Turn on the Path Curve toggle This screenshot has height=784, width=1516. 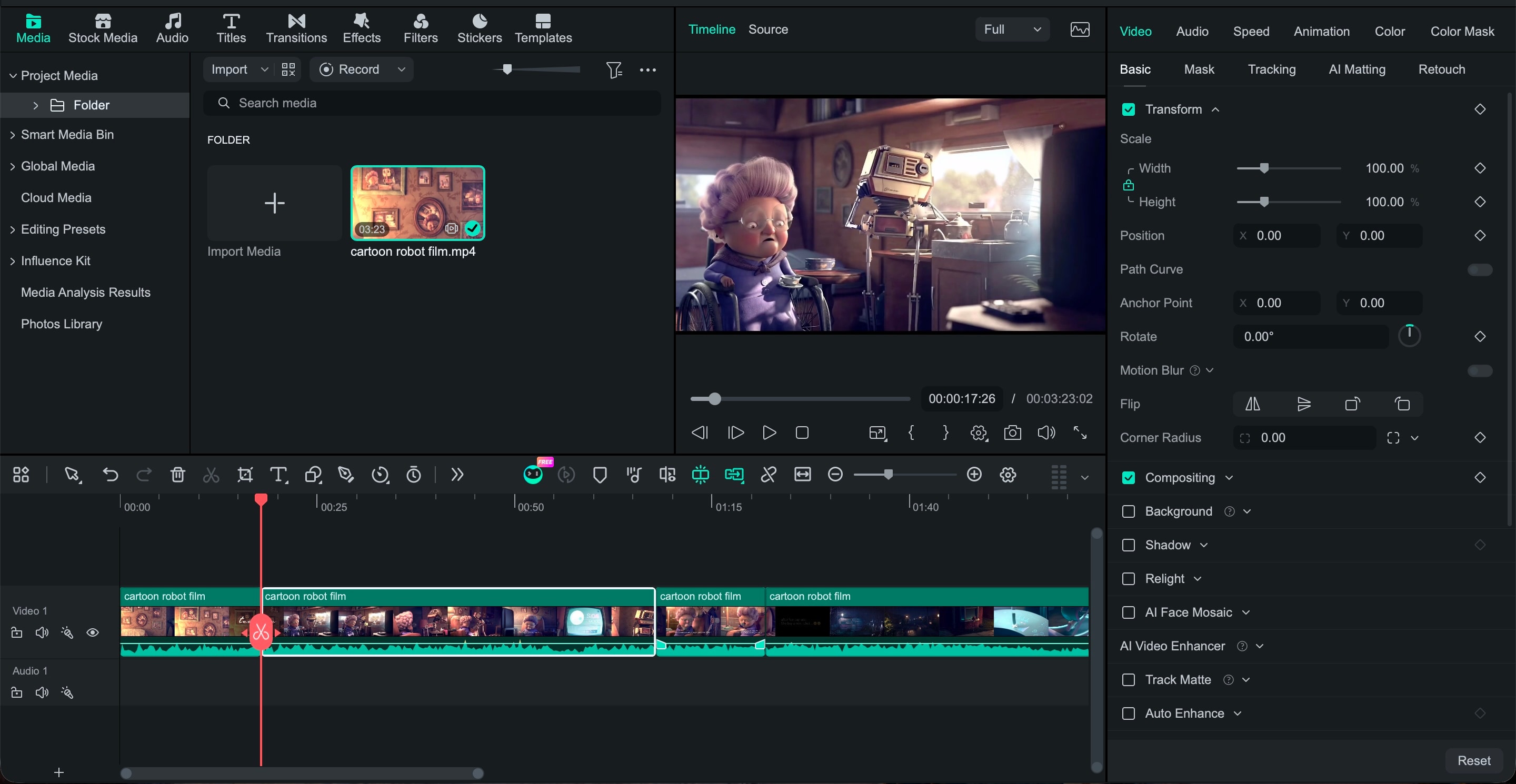click(1480, 269)
